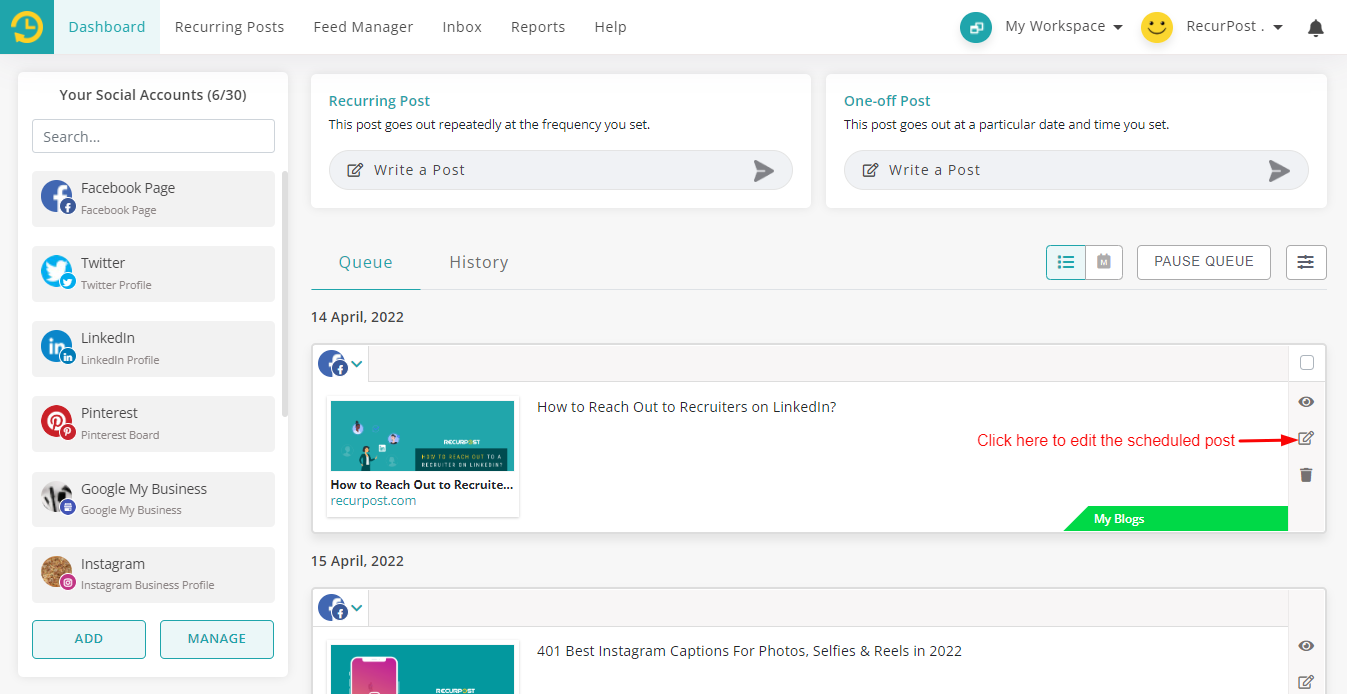Click the '14 April, 2022' date heading

point(358,317)
